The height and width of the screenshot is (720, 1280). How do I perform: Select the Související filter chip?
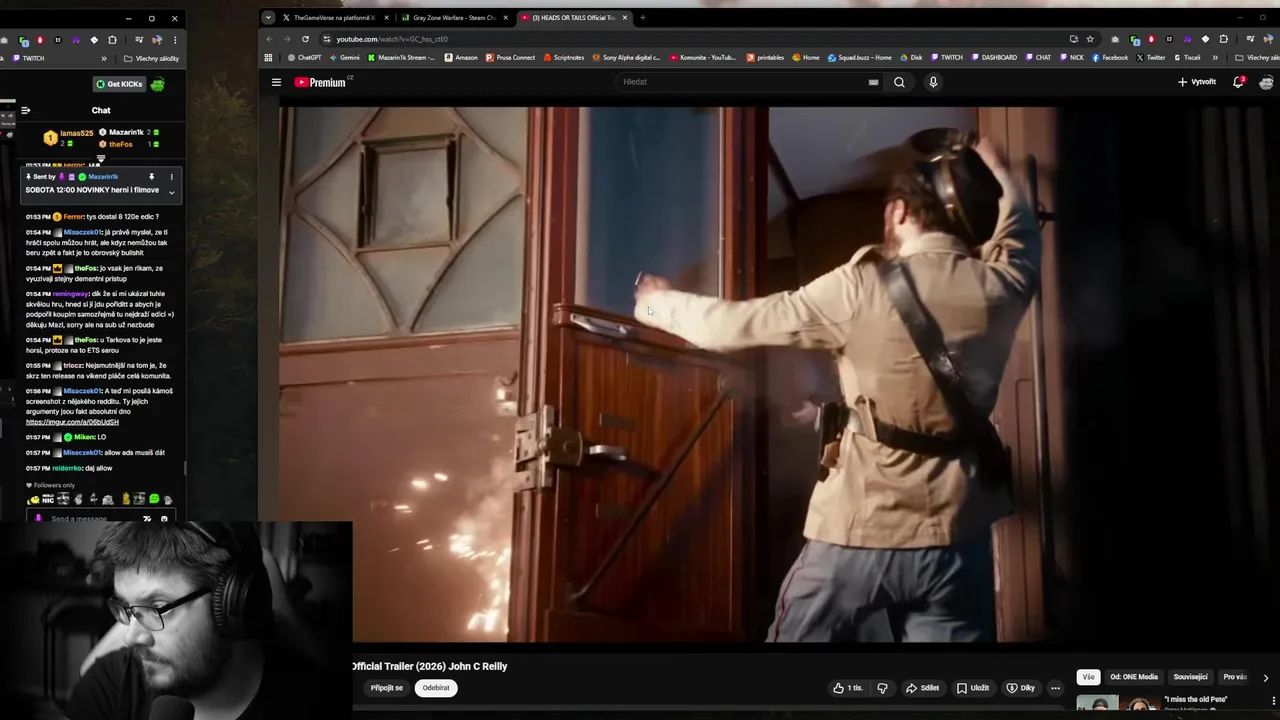coord(1190,677)
